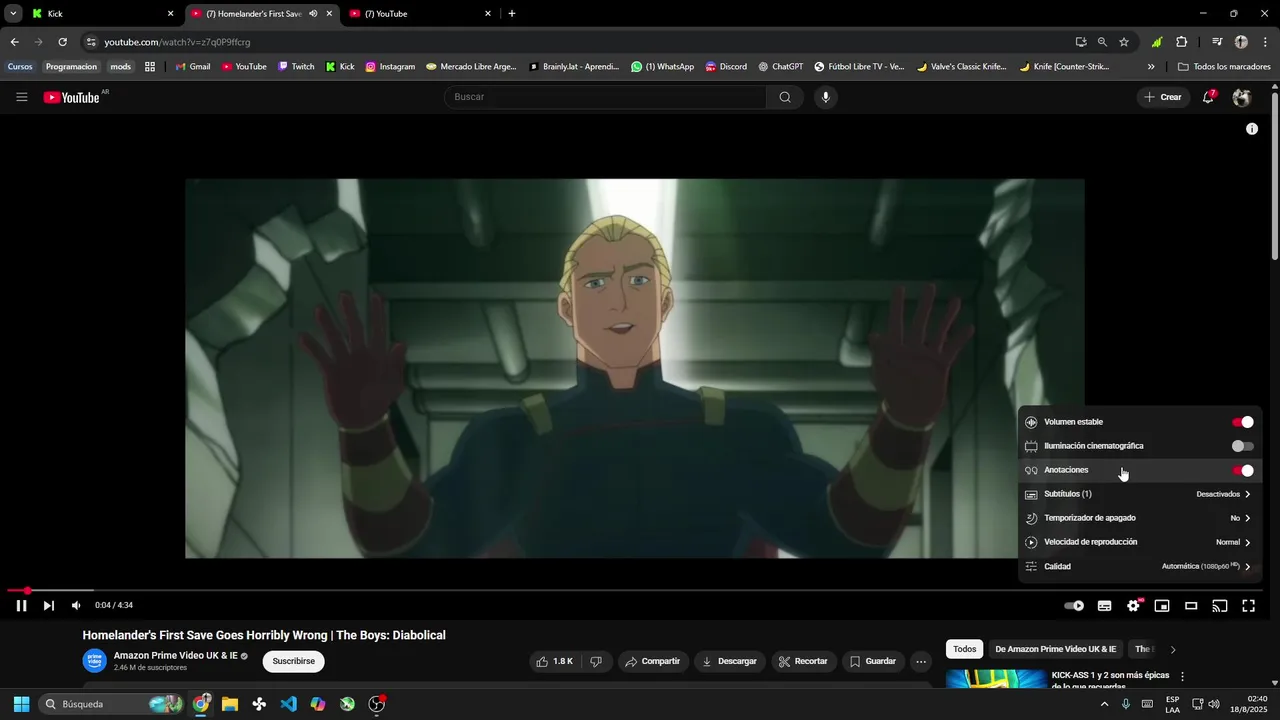Open the Twitch bookmark
This screenshot has height=720, width=1280.
click(296, 67)
